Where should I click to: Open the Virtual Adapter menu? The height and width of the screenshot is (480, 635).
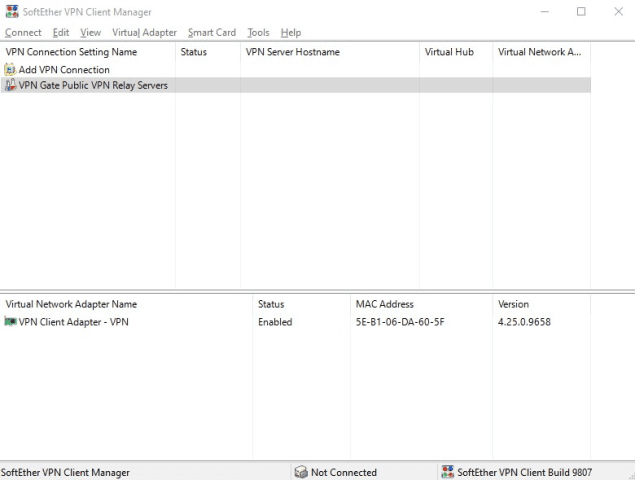pyautogui.click(x=144, y=32)
